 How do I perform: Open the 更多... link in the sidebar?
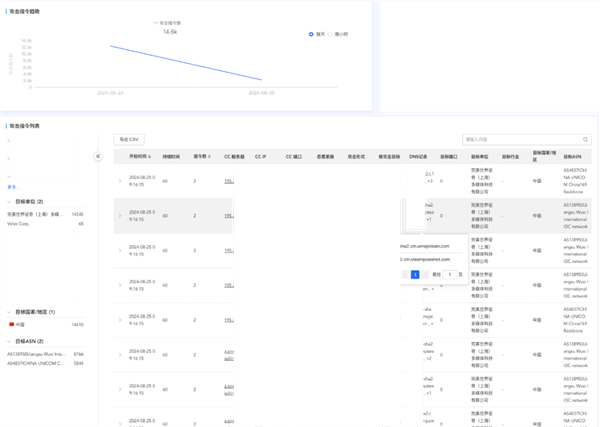coord(13,187)
